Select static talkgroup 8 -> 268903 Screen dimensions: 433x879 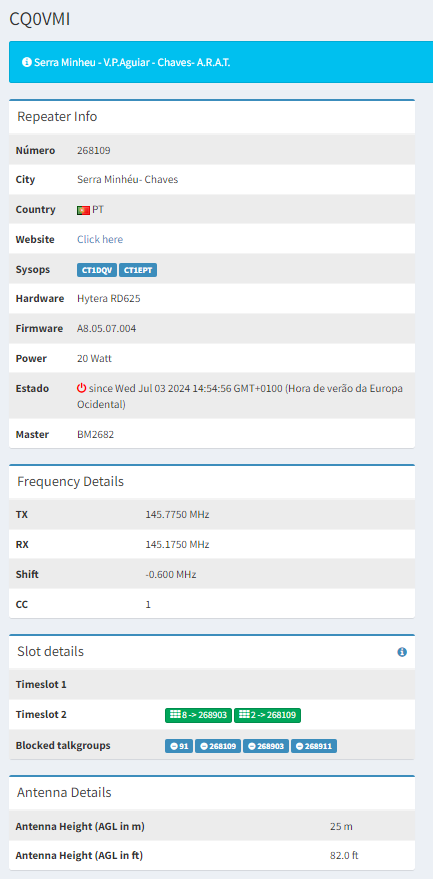(199, 715)
